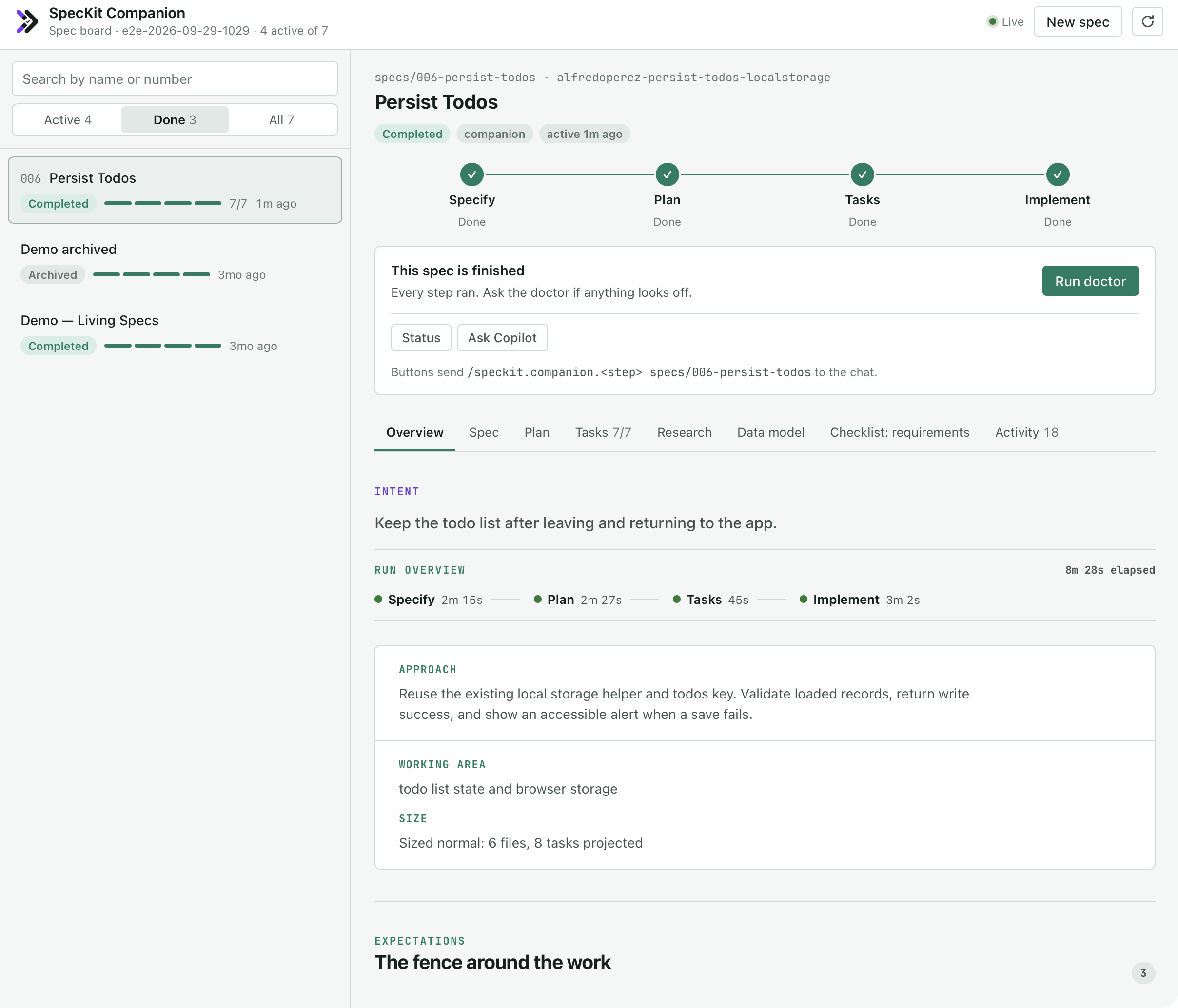This screenshot has height=1008, width=1178.
Task: Click the companion tag badge
Action: pos(494,134)
